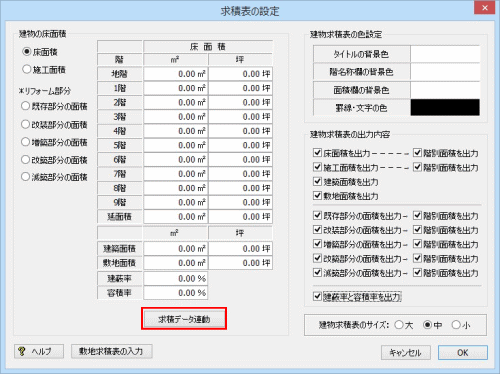Toggle 改装部分の面積を出力 checkbox
The image size is (500, 374).
(317, 229)
